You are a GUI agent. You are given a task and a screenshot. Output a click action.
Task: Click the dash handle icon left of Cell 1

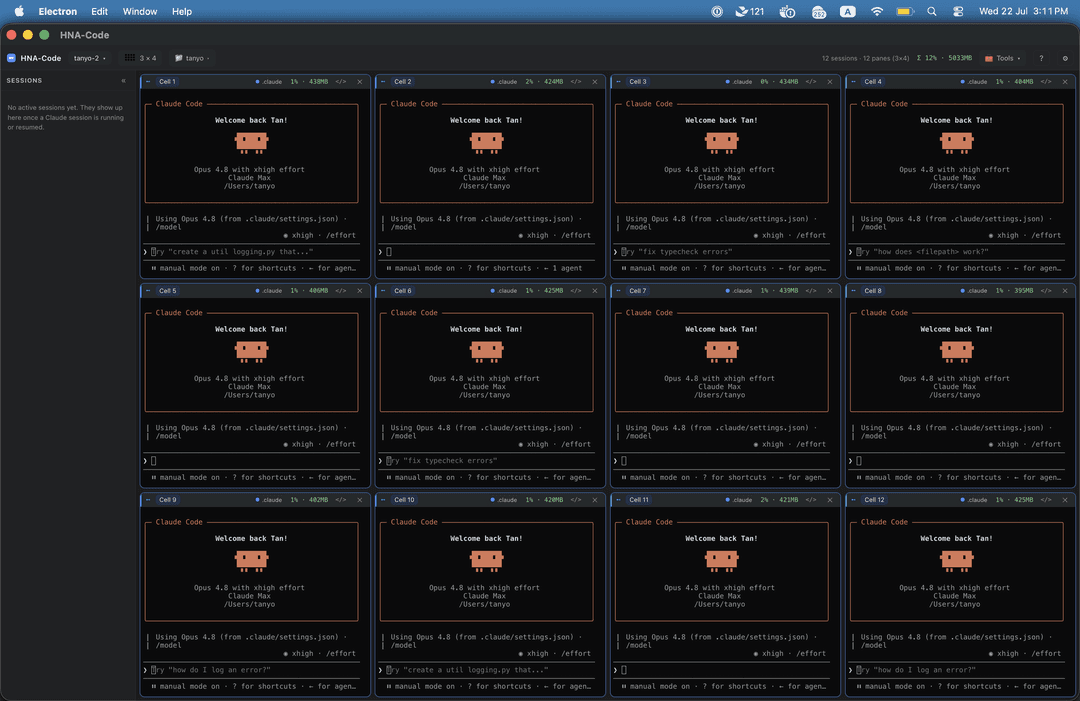148,82
